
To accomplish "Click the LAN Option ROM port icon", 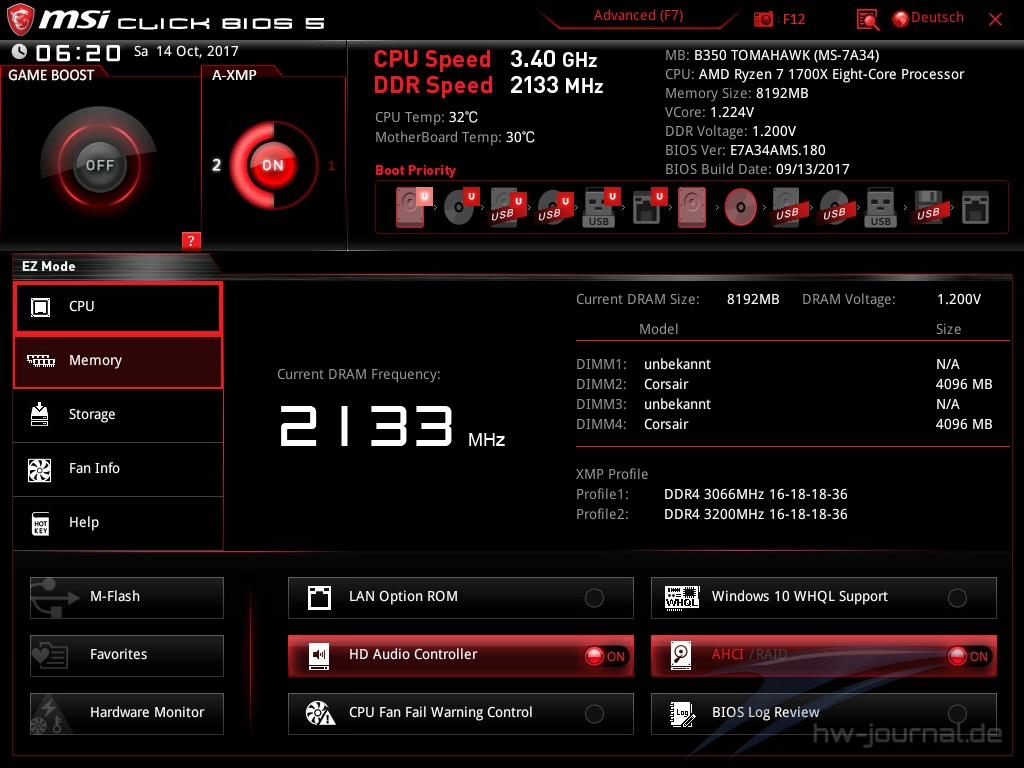I will (x=319, y=598).
